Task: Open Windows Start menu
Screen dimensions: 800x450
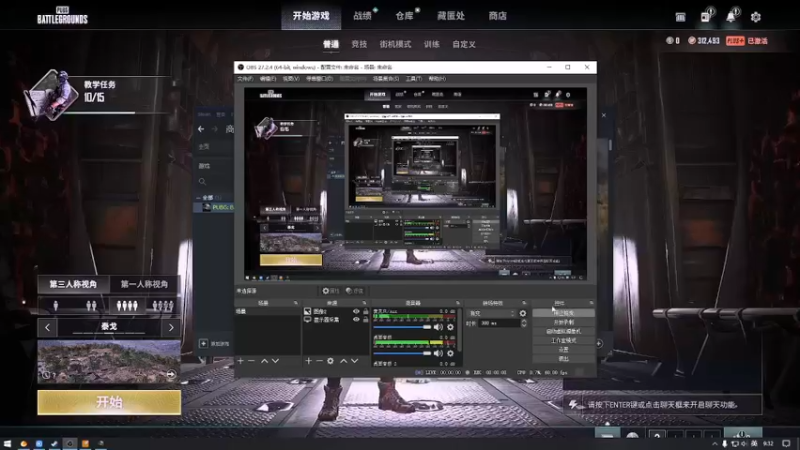Action: click(7, 443)
